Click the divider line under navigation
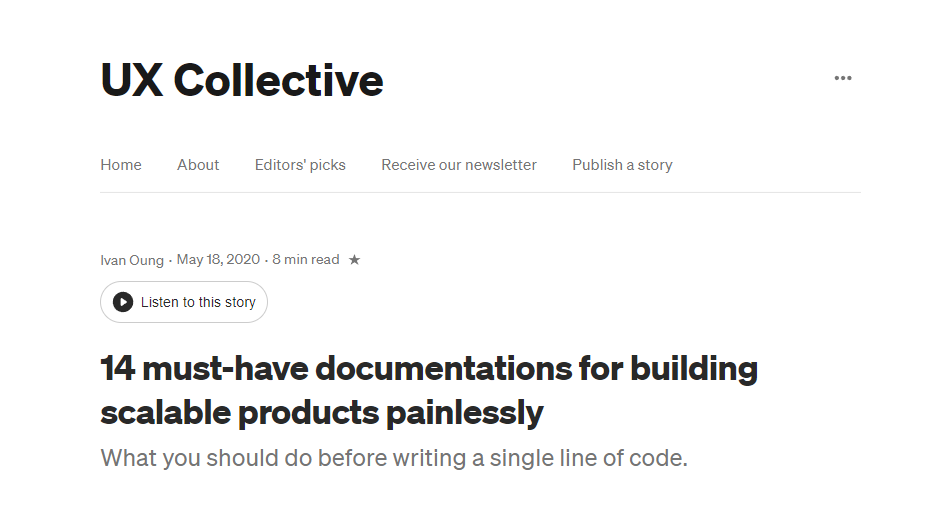Viewport: 929px width, 524px height. [480, 192]
